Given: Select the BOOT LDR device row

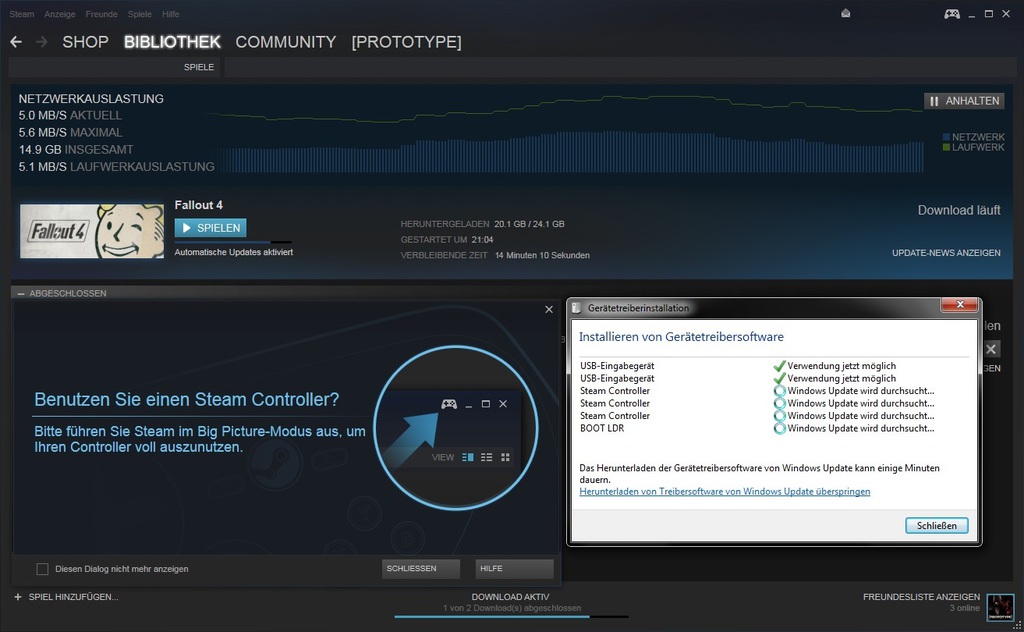Looking at the screenshot, I should pos(758,428).
